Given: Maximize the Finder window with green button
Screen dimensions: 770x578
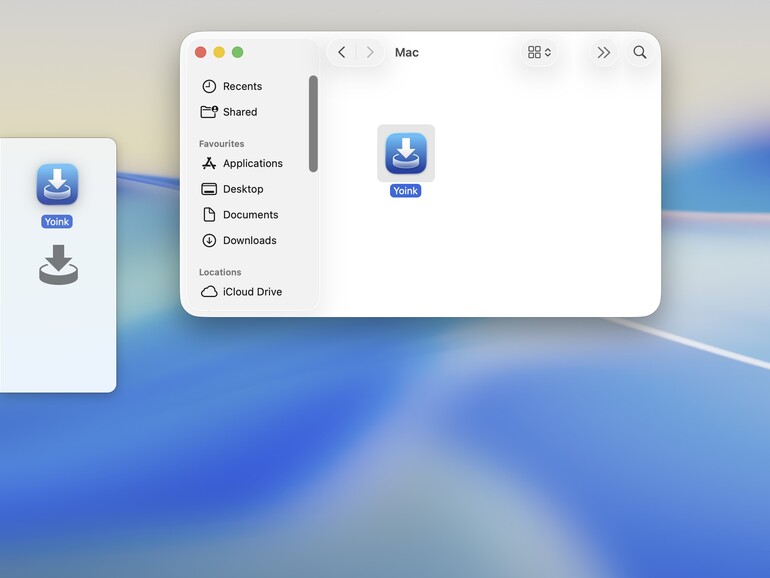Looking at the screenshot, I should tap(238, 52).
